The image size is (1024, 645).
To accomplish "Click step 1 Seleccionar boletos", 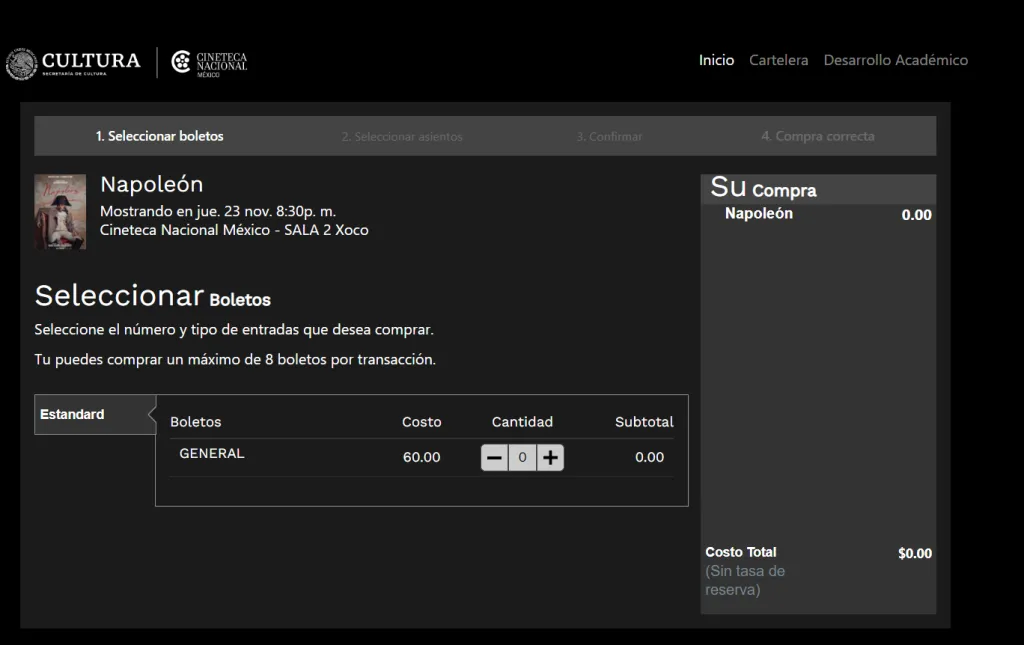I will [160, 136].
